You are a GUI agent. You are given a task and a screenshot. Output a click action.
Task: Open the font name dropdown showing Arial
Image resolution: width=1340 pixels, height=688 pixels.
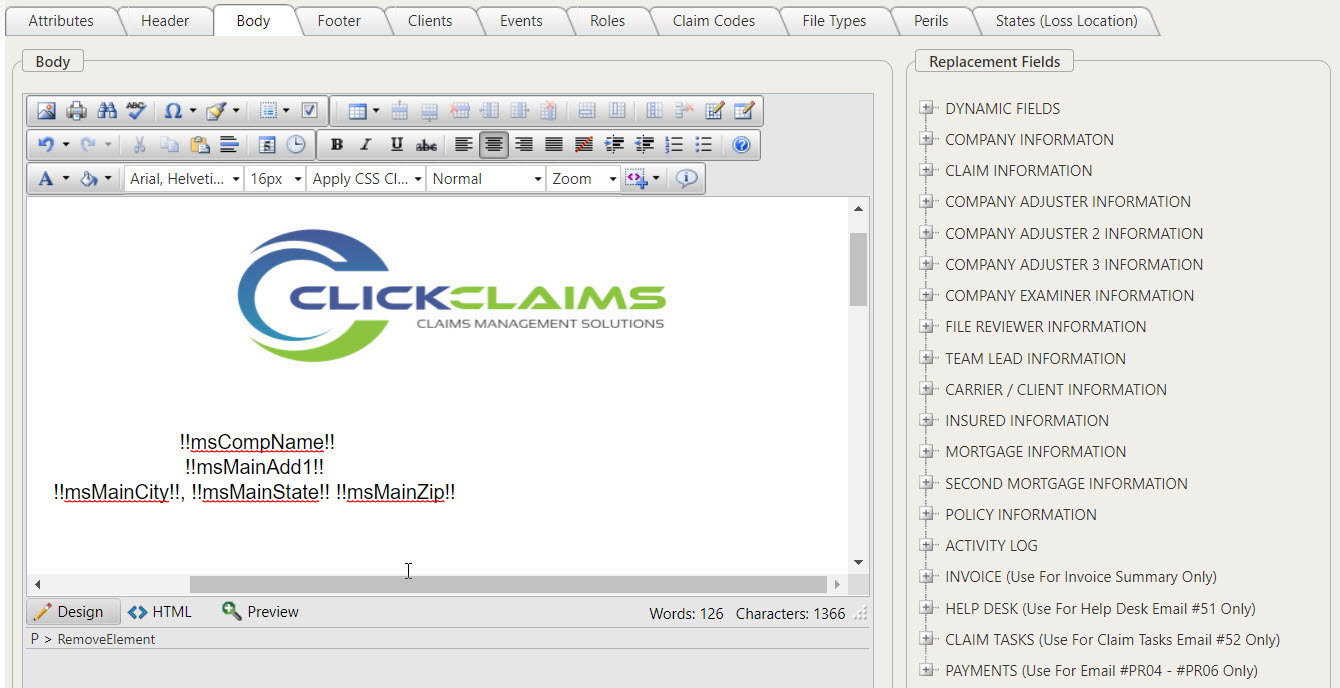coord(184,179)
